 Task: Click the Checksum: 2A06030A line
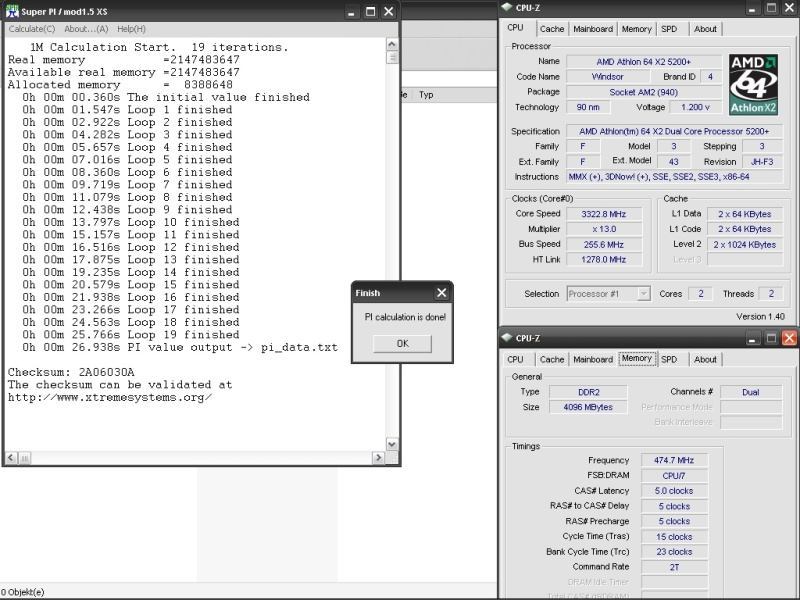(x=71, y=372)
